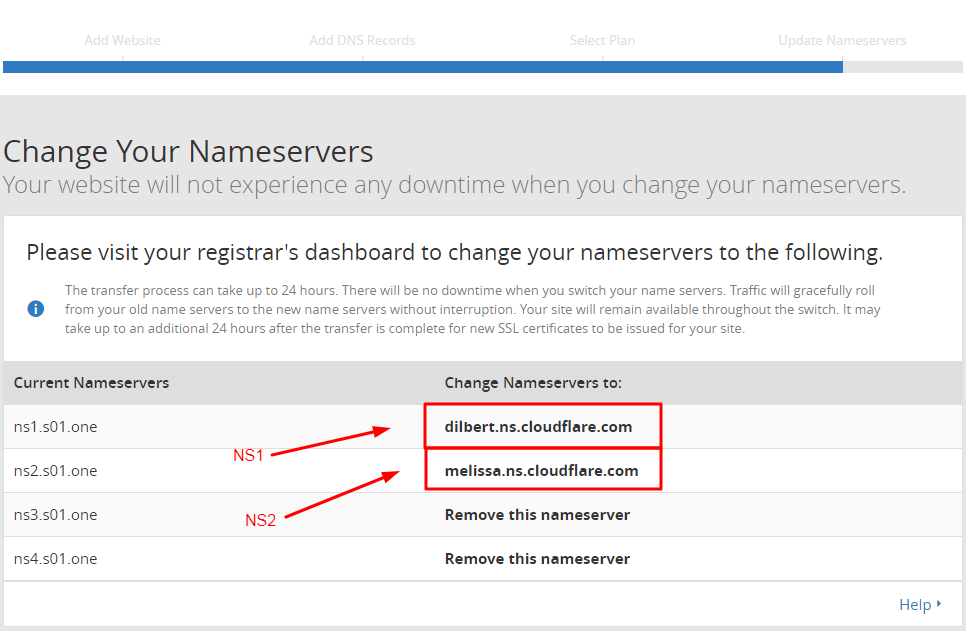Screen dimensions: 966x631
Task: Click the arrow next to Help
Action: click(x=939, y=604)
